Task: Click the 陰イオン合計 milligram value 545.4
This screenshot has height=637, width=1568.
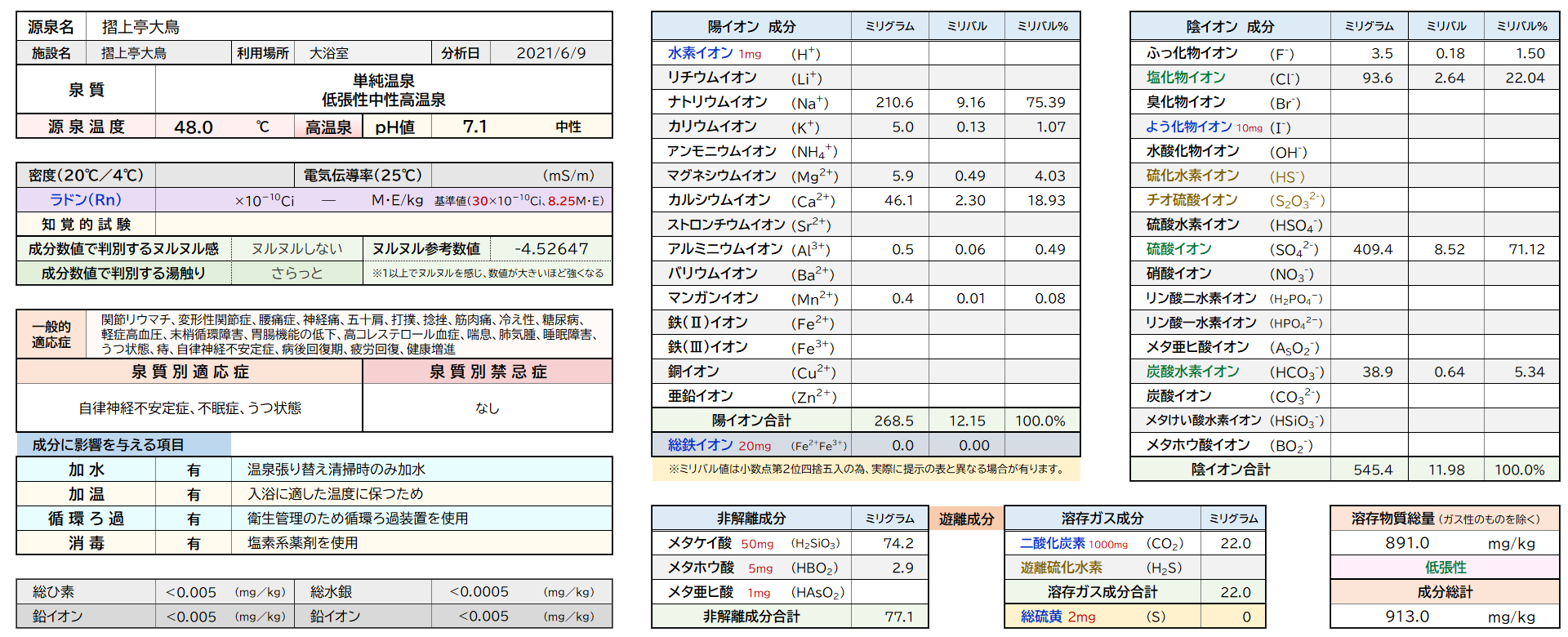Action: (1373, 470)
